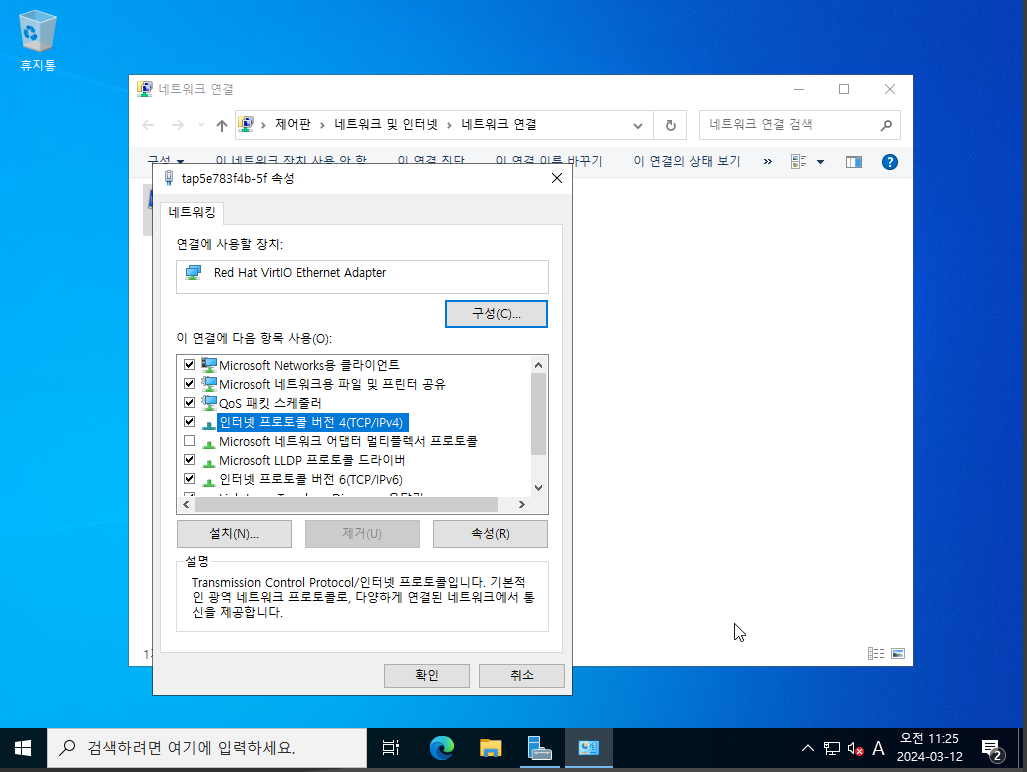1027x772 pixels.
Task: Click the taskbar search box
Action: pyautogui.click(x=207, y=748)
